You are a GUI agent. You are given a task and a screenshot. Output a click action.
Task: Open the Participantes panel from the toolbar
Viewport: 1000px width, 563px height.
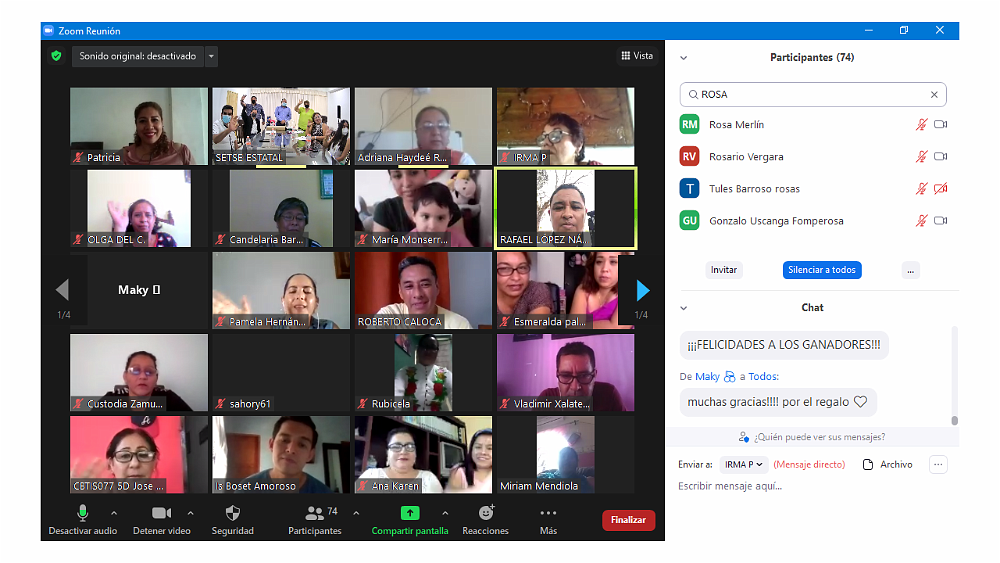click(315, 513)
